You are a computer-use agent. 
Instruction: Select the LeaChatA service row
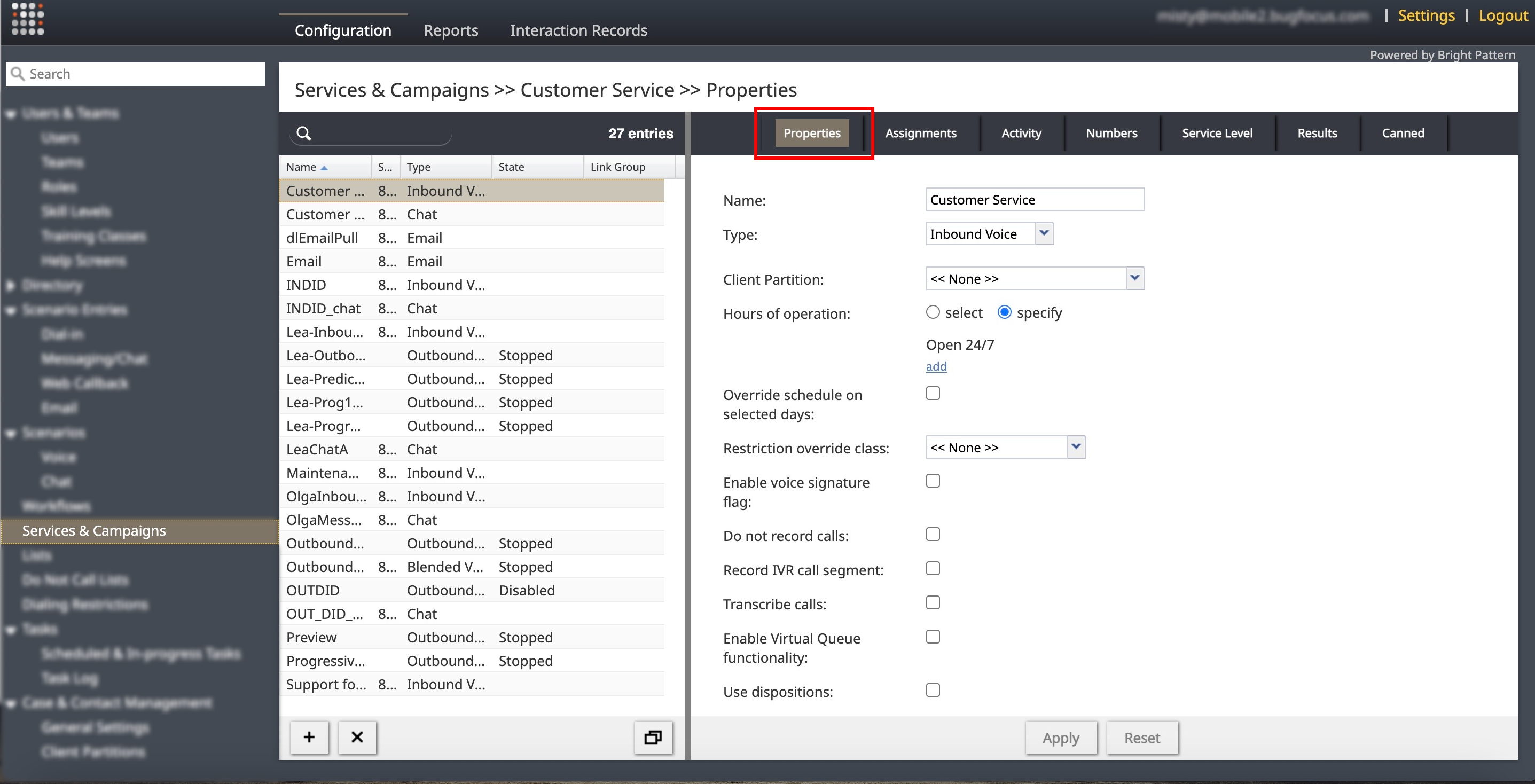click(472, 449)
